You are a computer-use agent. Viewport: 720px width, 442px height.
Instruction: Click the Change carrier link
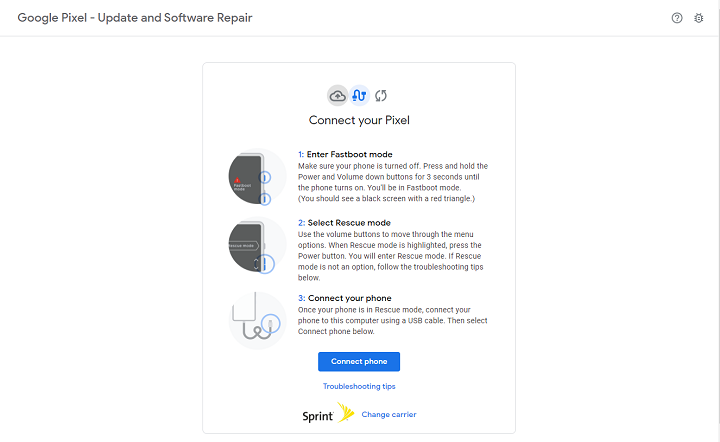coord(389,414)
